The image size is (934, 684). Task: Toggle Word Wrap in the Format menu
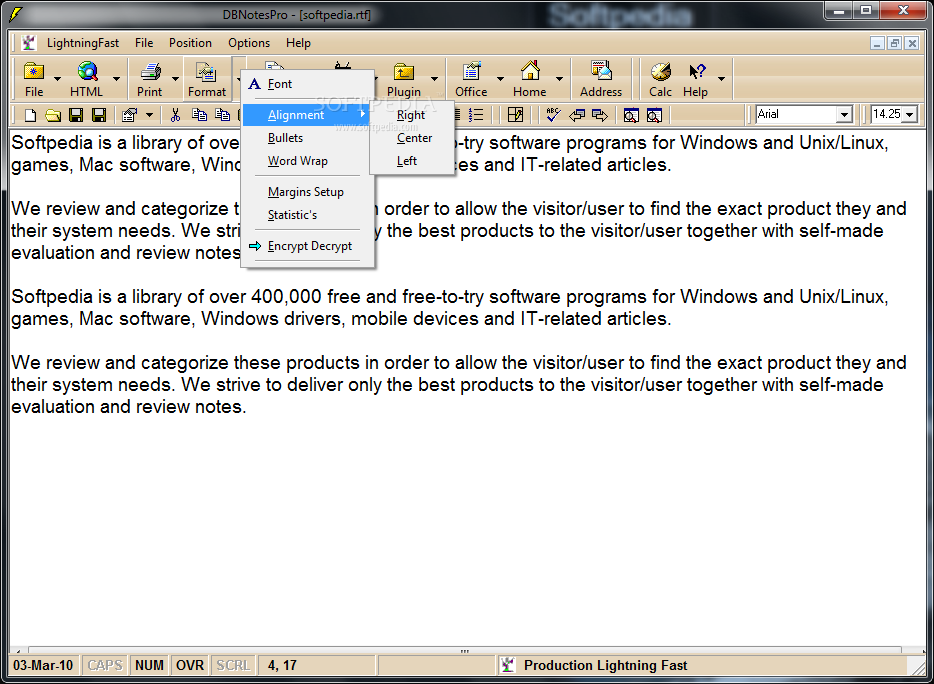coord(297,161)
